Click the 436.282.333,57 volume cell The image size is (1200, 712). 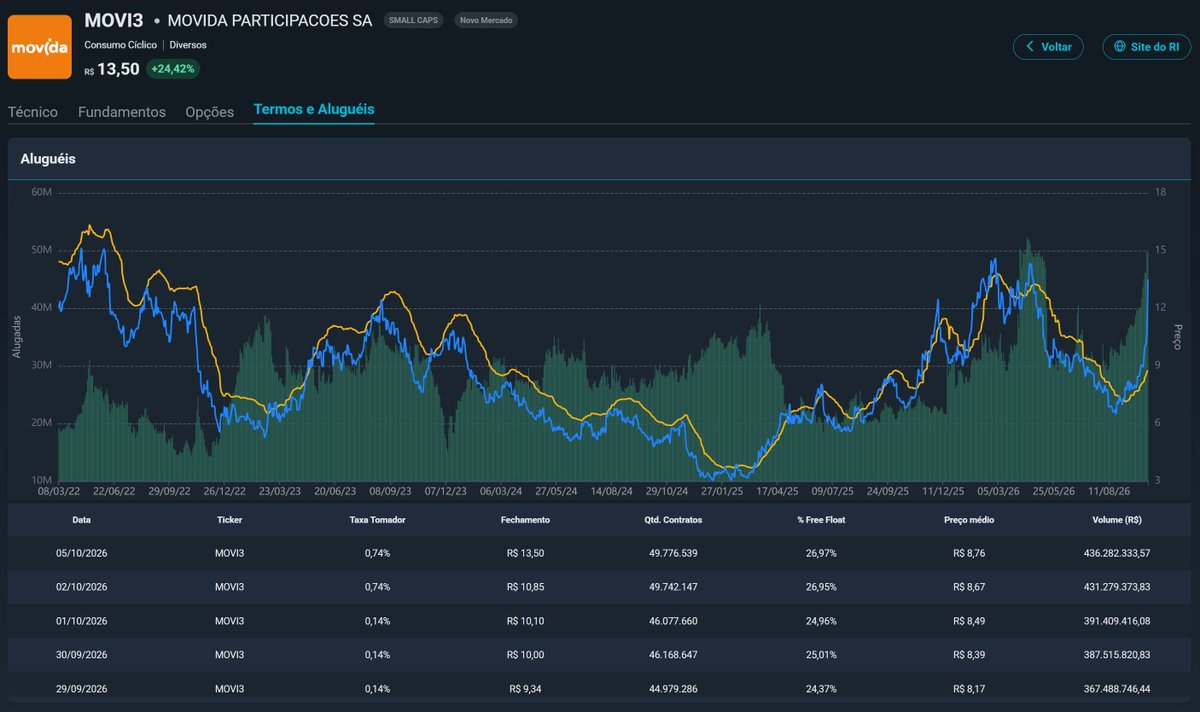tap(1117, 553)
